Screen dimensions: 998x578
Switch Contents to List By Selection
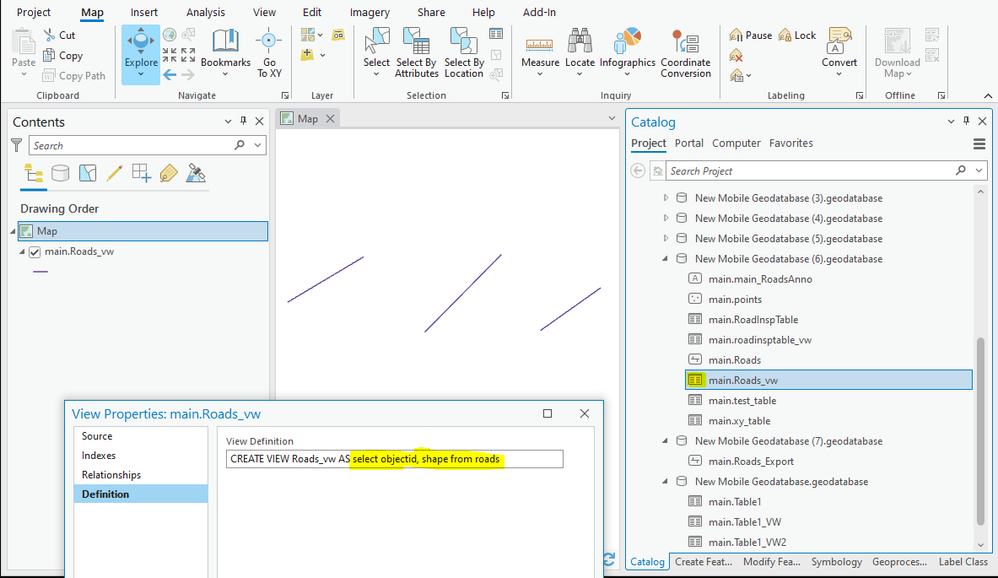(88, 173)
